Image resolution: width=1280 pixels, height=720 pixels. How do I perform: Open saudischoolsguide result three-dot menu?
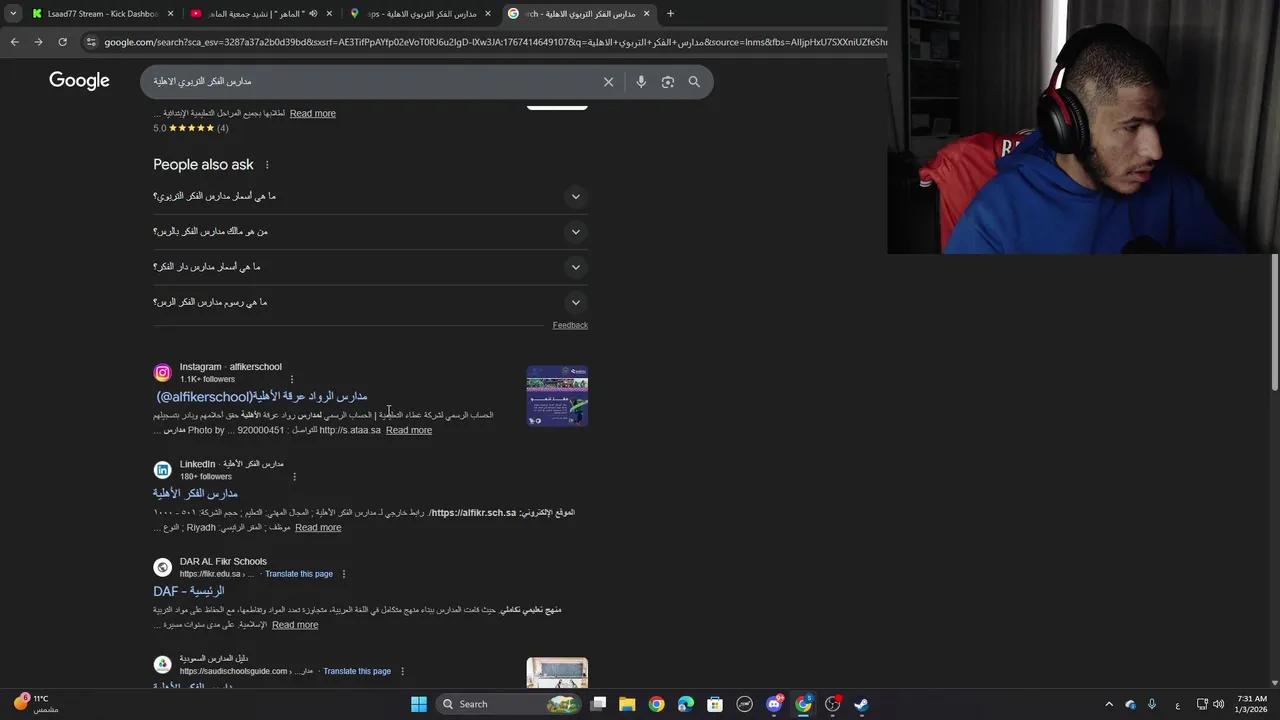(x=402, y=671)
